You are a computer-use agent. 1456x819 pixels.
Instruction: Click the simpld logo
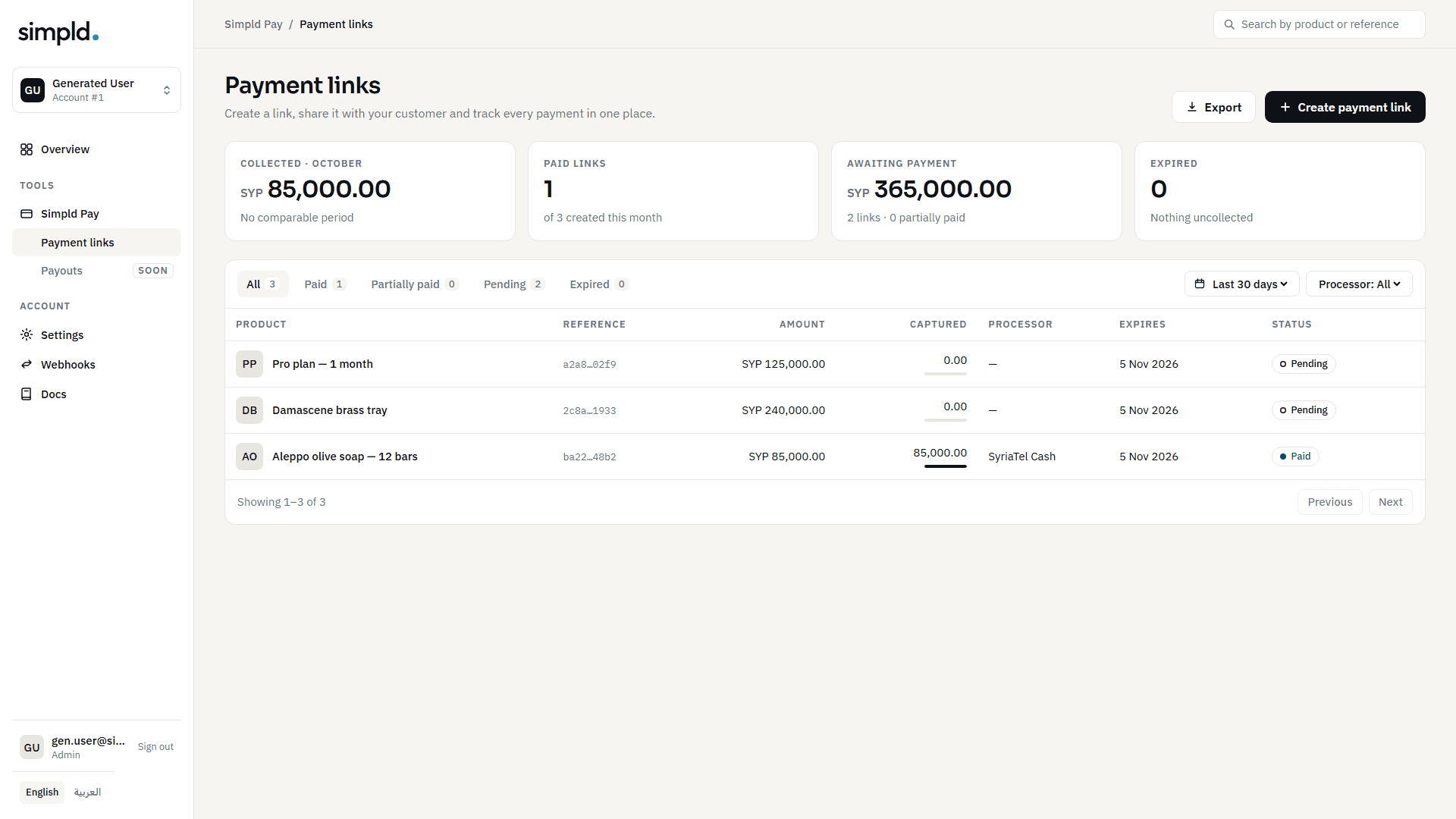tap(58, 32)
